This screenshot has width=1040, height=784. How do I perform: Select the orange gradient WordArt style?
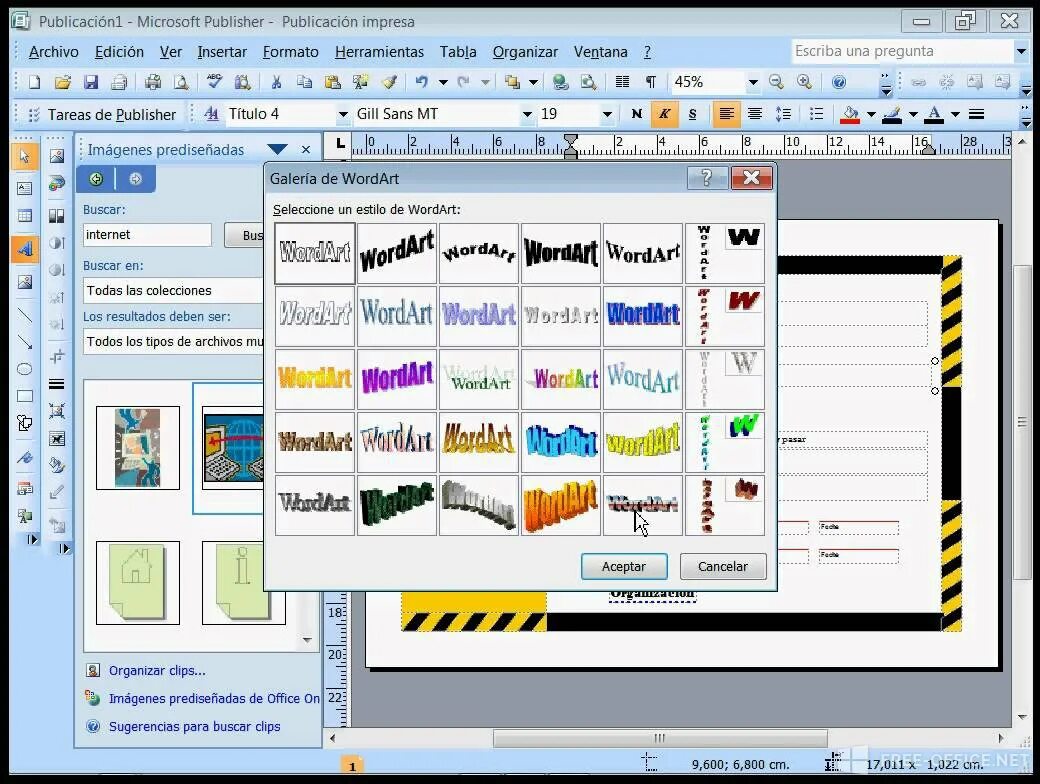315,379
